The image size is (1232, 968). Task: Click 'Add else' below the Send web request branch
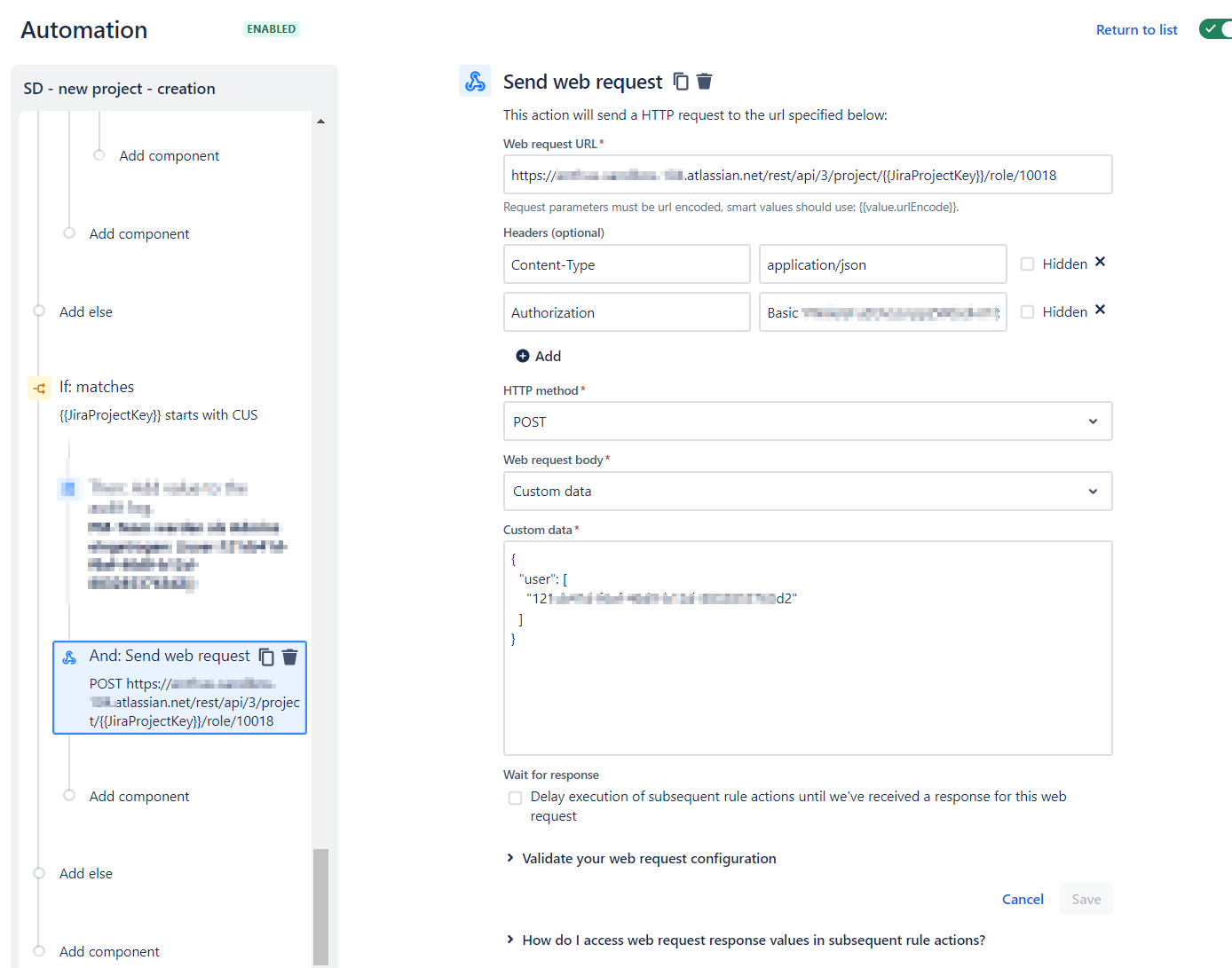click(x=86, y=873)
